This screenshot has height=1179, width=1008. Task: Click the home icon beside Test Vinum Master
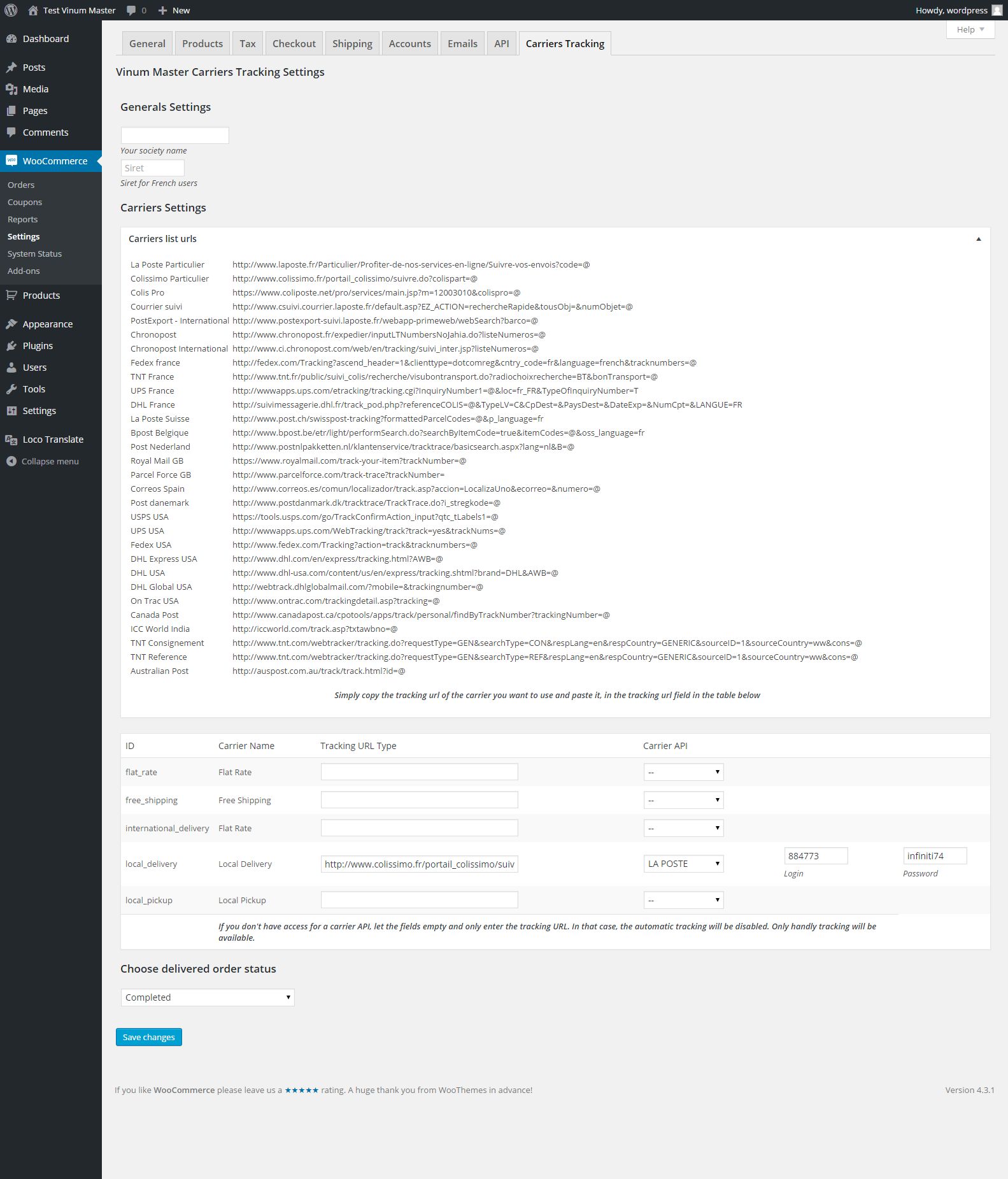click(x=33, y=10)
